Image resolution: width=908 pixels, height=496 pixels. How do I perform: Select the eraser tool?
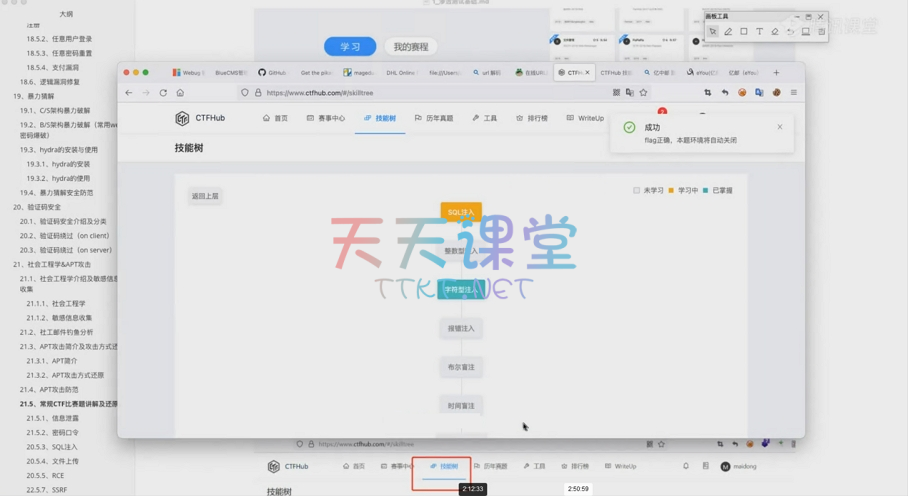point(775,32)
